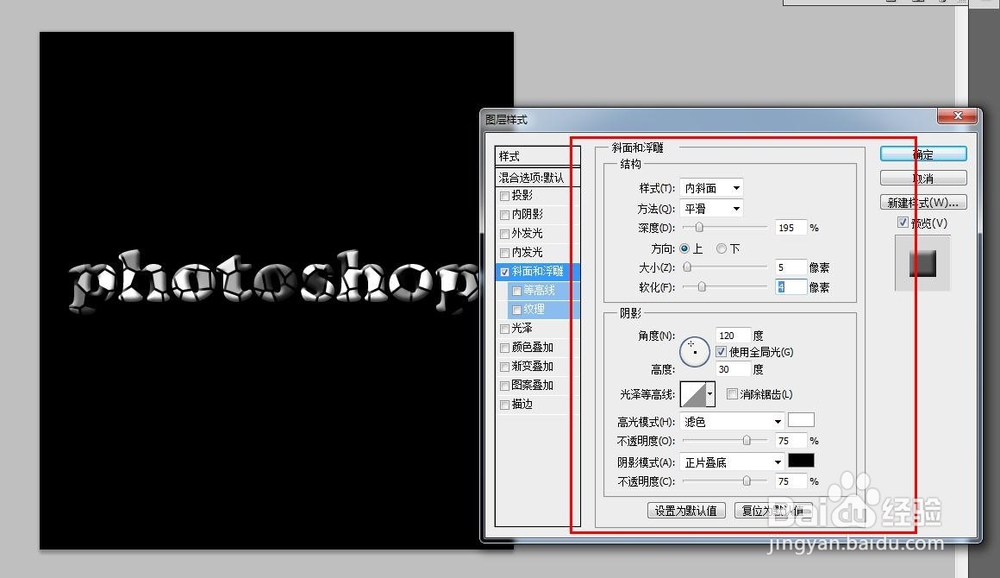Click the 复位为默认值 reset default button

(773, 510)
